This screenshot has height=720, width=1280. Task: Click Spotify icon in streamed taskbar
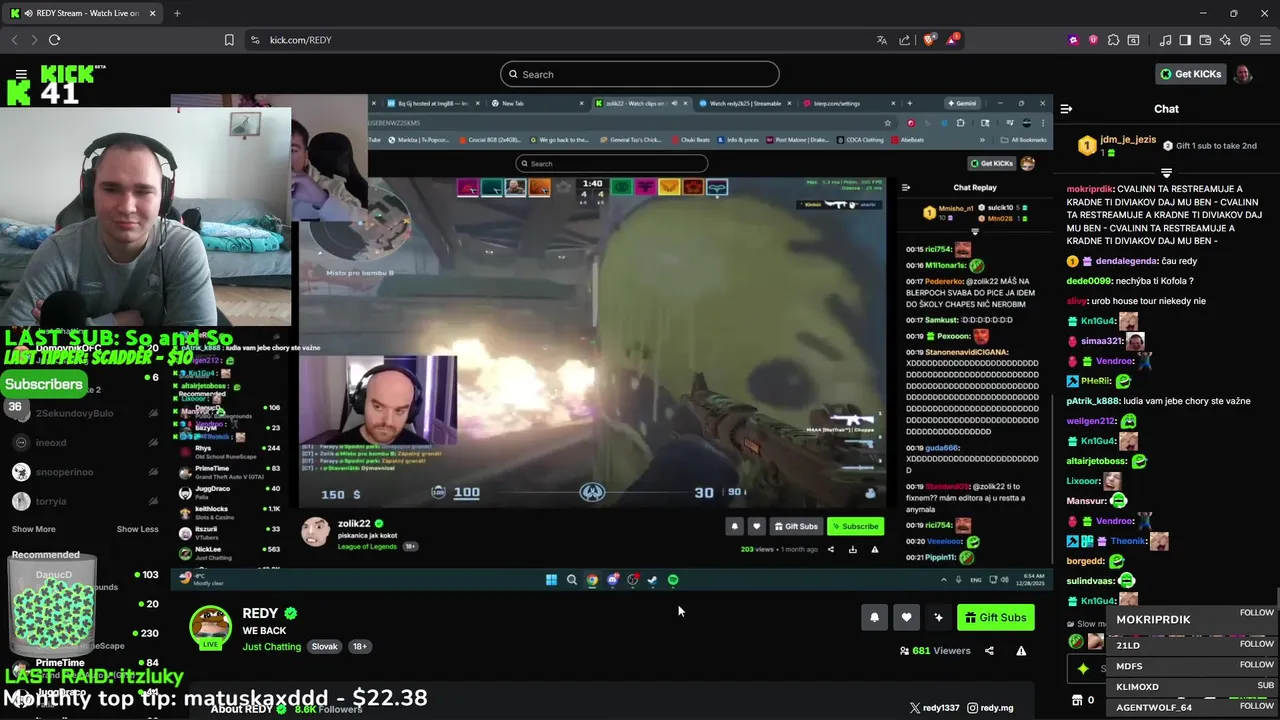pyautogui.click(x=673, y=580)
